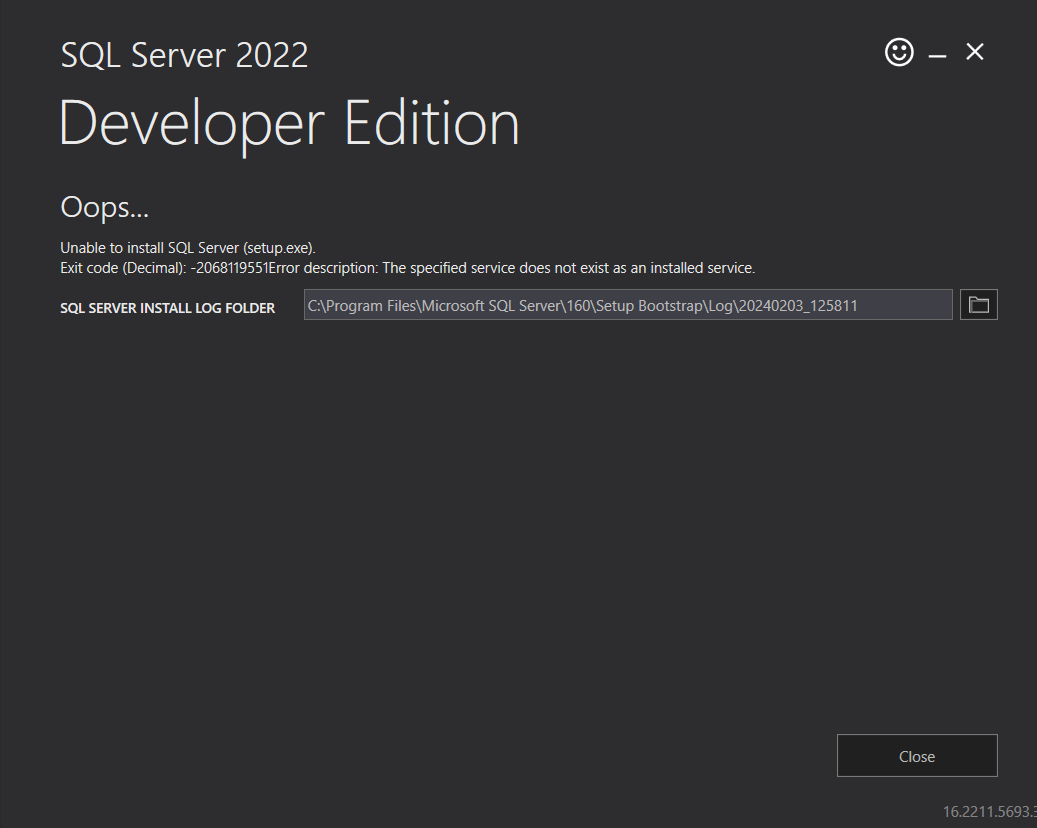Minimize the SQL Server installer window
The image size is (1037, 828).
pyautogui.click(x=937, y=56)
